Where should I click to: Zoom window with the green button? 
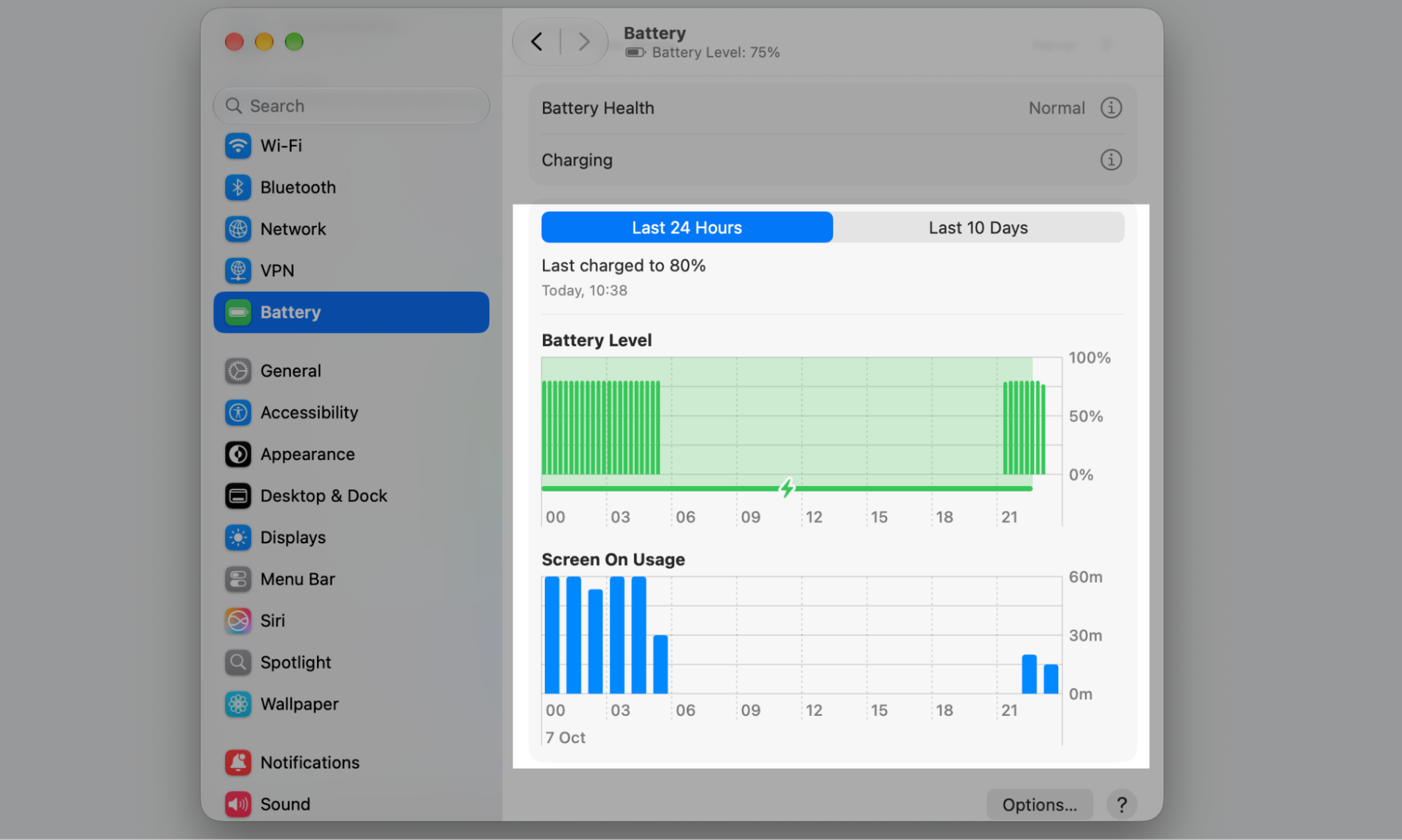tap(294, 41)
